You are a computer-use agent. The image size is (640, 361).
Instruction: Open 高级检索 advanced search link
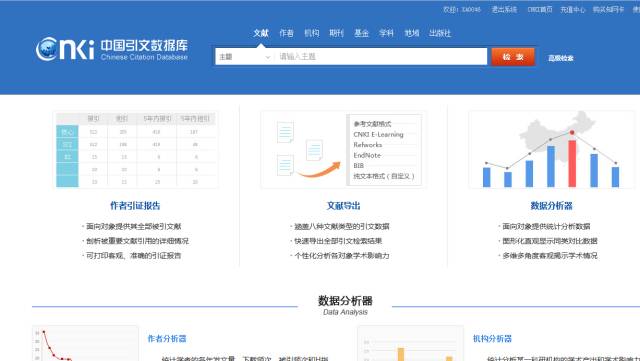click(x=561, y=58)
